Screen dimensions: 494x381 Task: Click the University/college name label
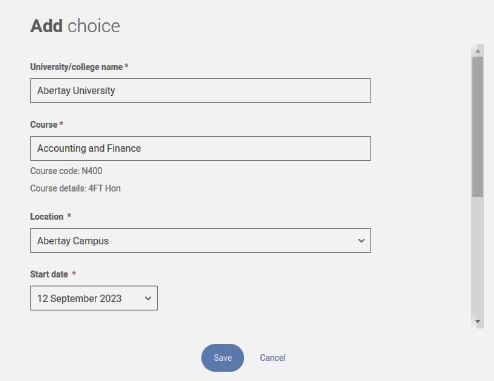click(x=76, y=67)
